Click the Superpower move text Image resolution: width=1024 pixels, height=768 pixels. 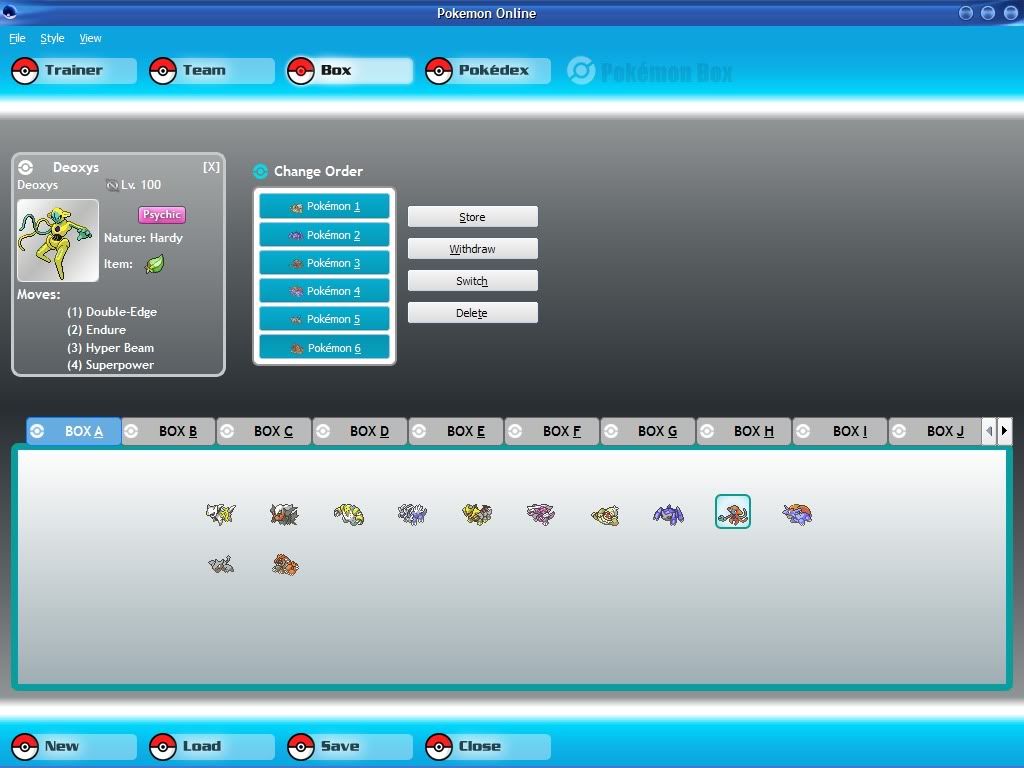tap(110, 365)
